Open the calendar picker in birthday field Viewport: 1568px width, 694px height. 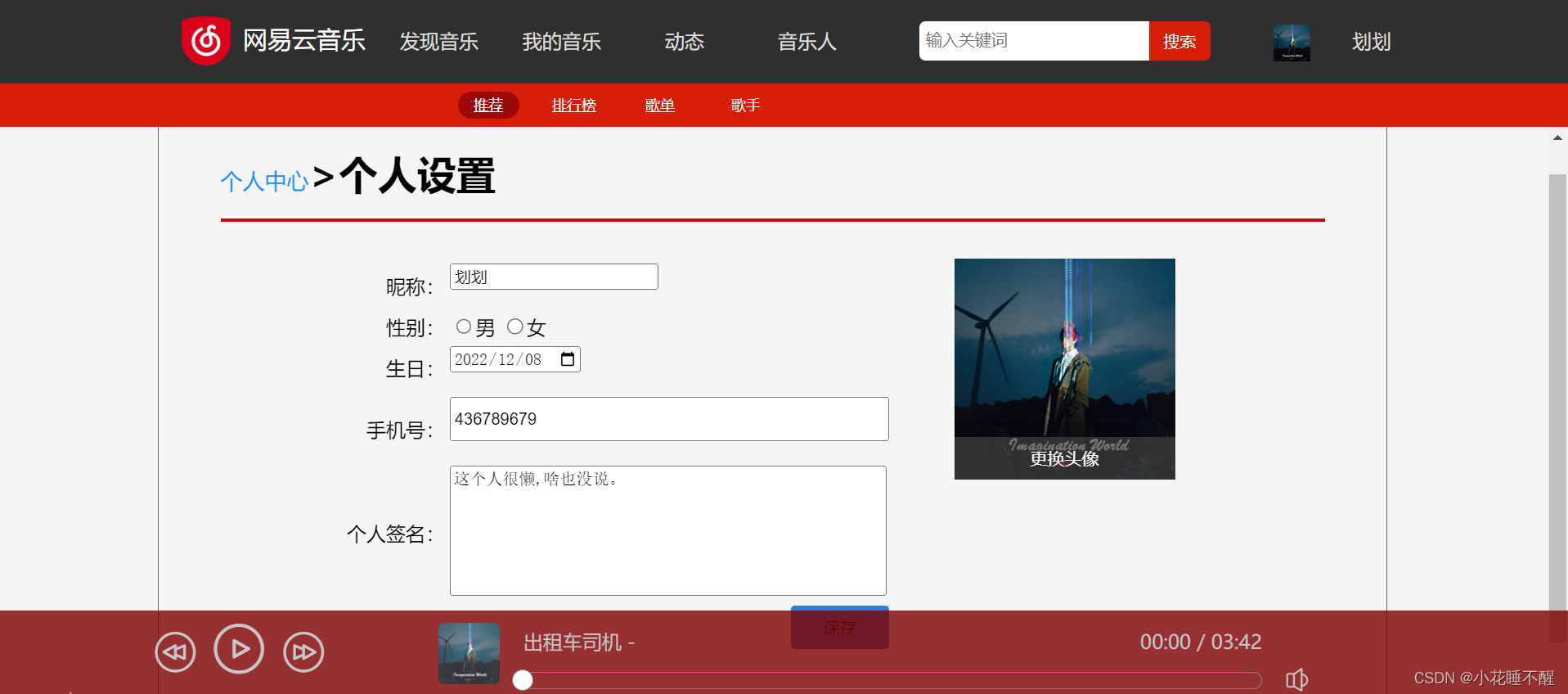click(568, 359)
